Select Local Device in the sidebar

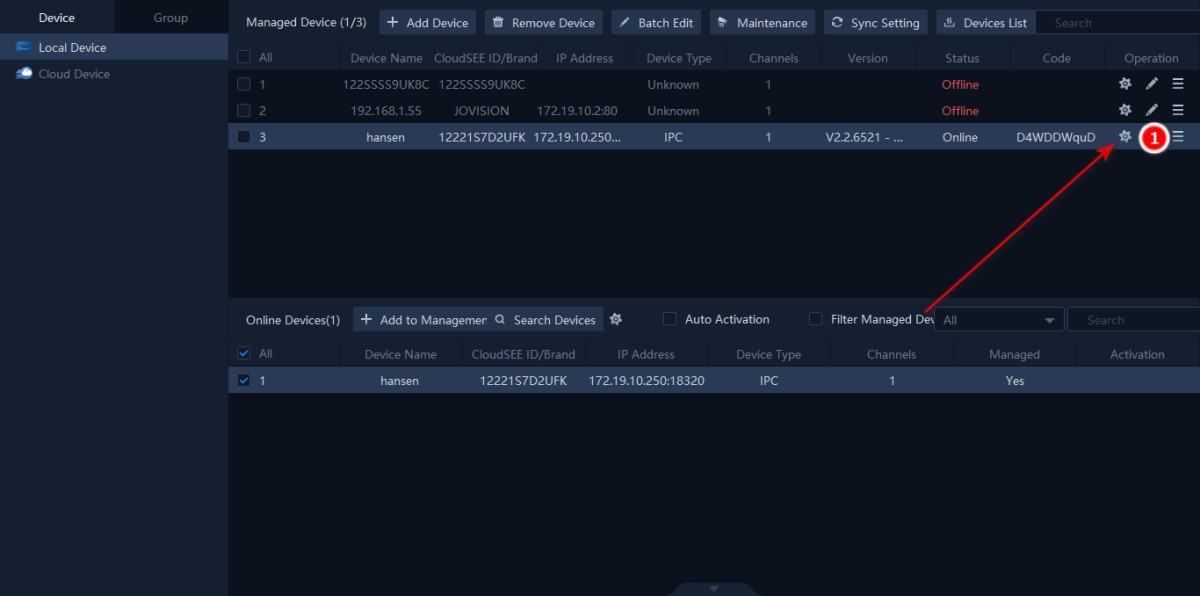tap(72, 48)
